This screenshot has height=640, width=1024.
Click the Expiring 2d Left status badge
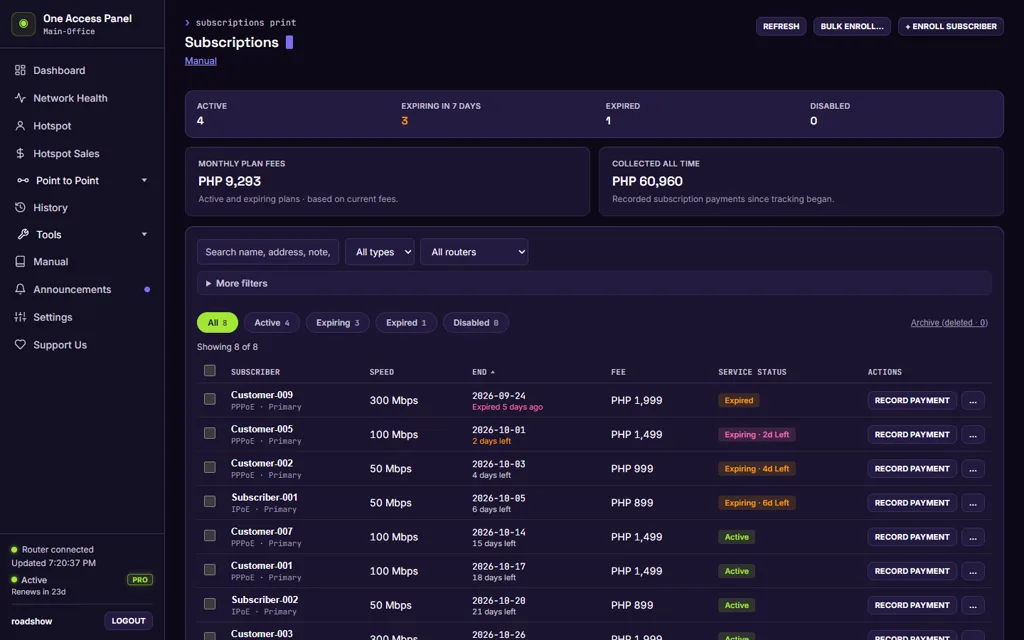pos(757,434)
